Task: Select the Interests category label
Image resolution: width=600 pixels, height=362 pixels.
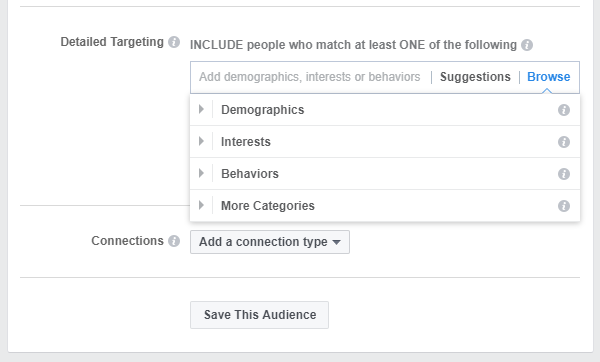Action: click(x=246, y=142)
